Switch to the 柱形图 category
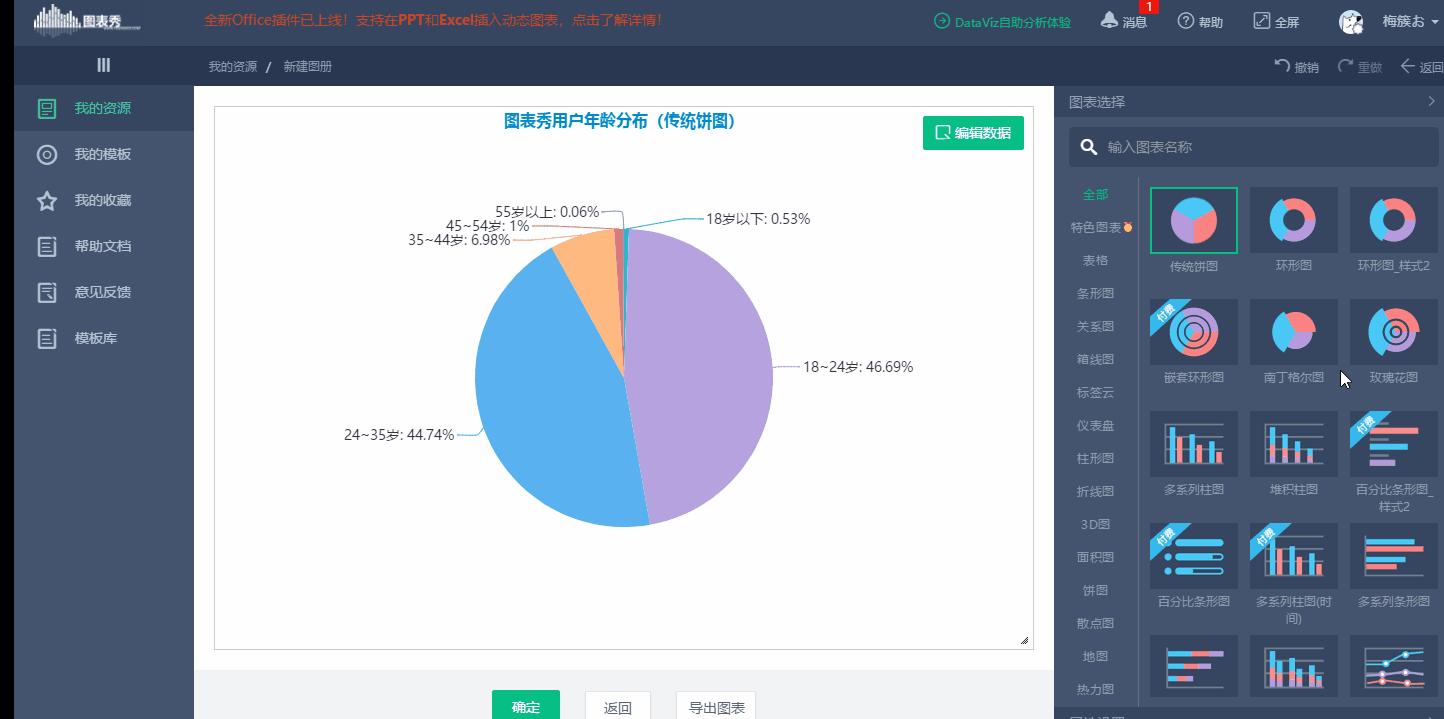Screen dimensions: 1444x719 [x=1094, y=458]
